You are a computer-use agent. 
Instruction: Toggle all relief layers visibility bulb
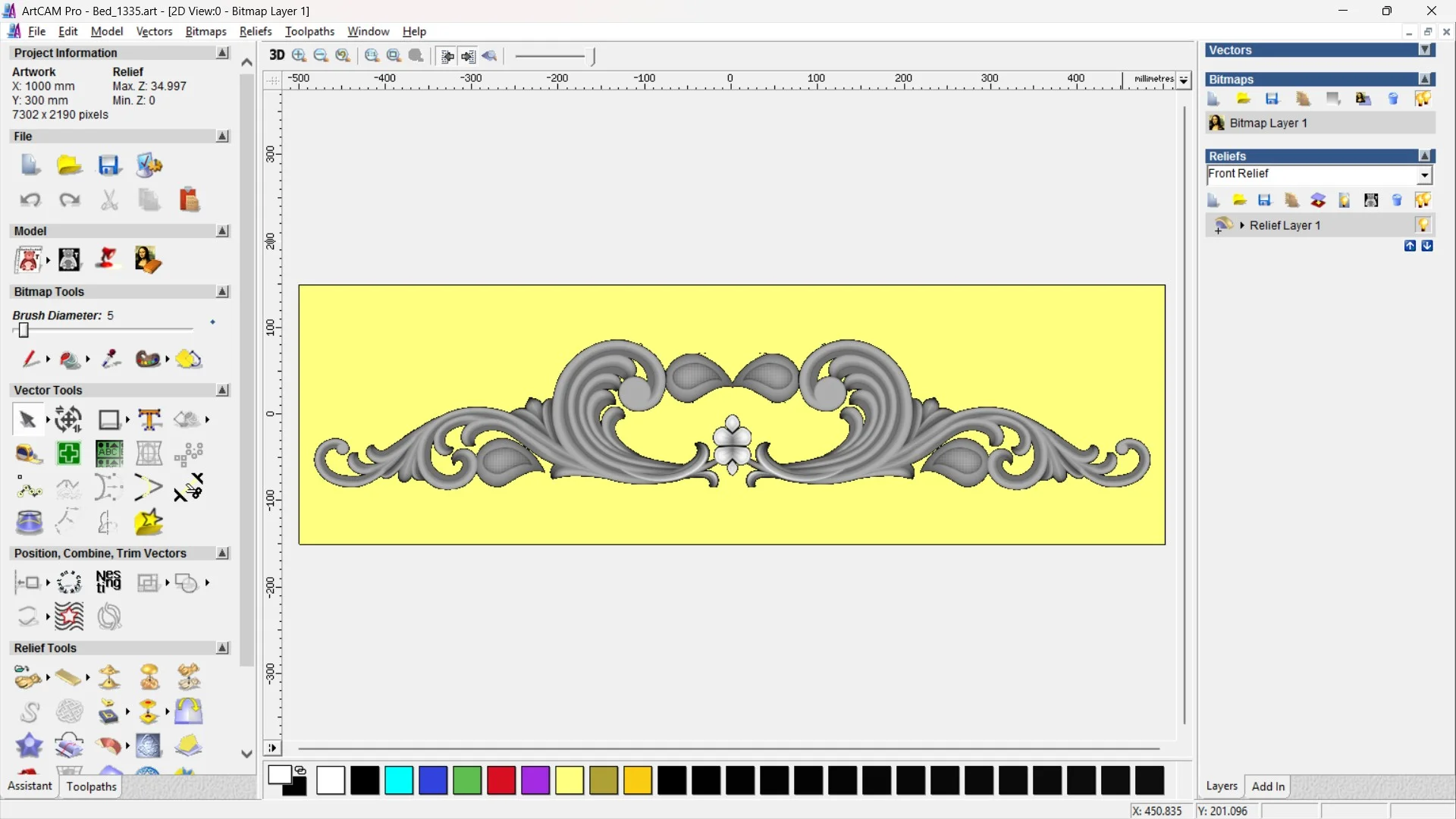pyautogui.click(x=1423, y=200)
